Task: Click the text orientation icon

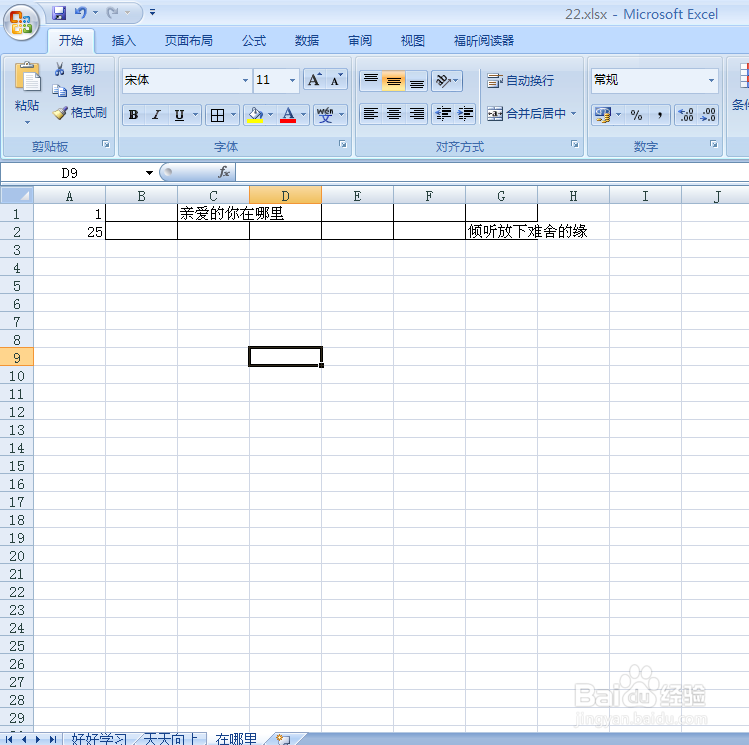Action: pos(444,80)
